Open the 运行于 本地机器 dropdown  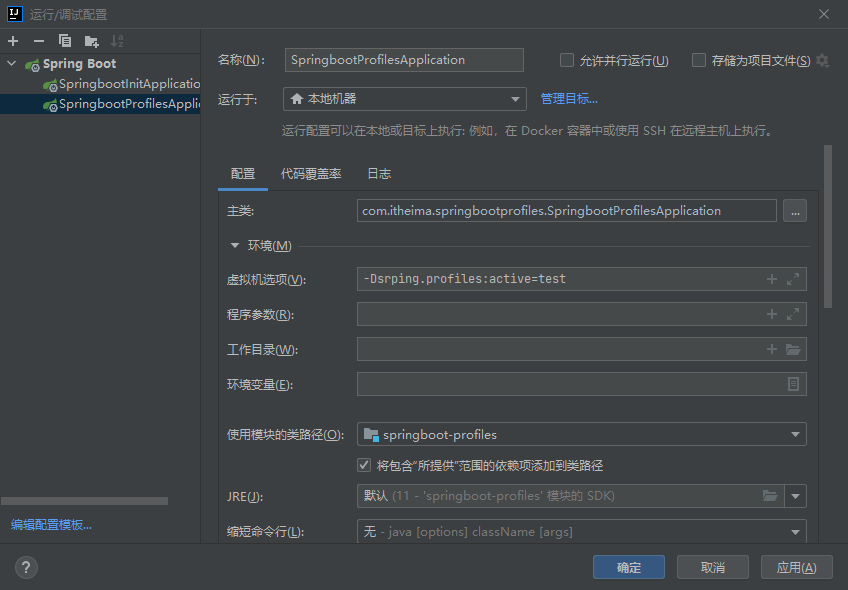point(404,99)
